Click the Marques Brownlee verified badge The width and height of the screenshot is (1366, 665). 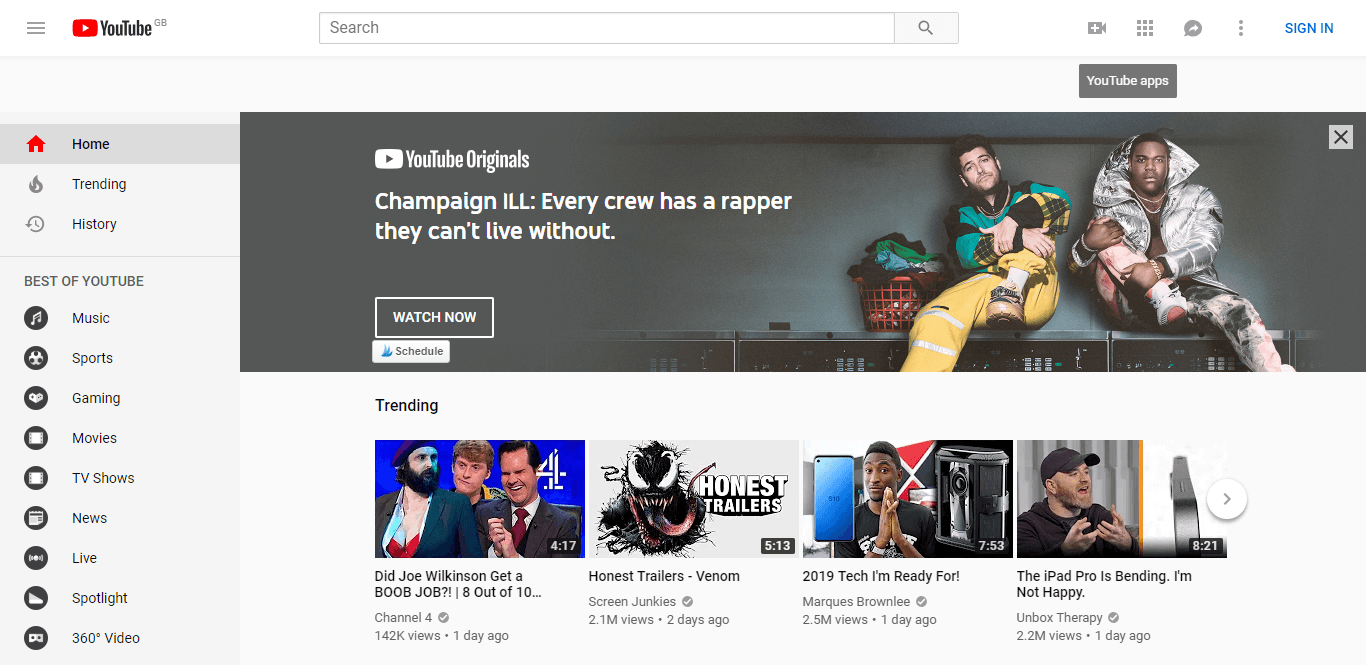(922, 602)
